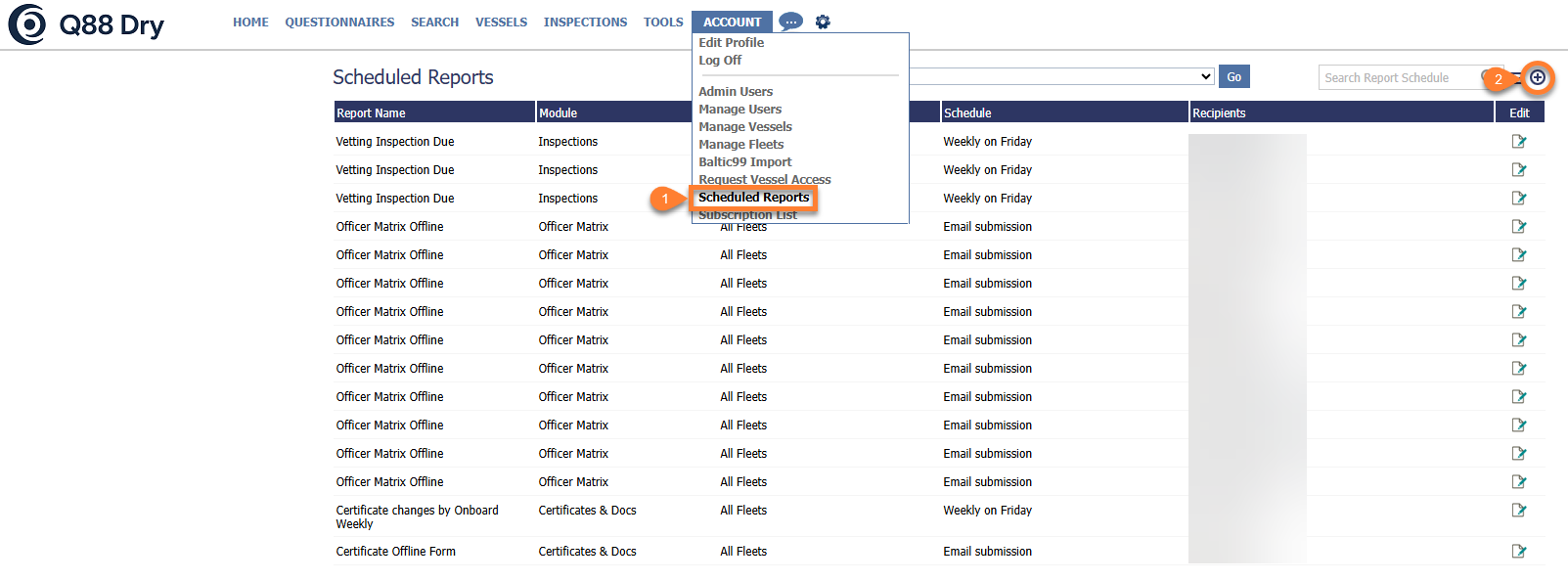1568x582 pixels.
Task: Open the ACCOUNT menu
Action: pos(732,22)
